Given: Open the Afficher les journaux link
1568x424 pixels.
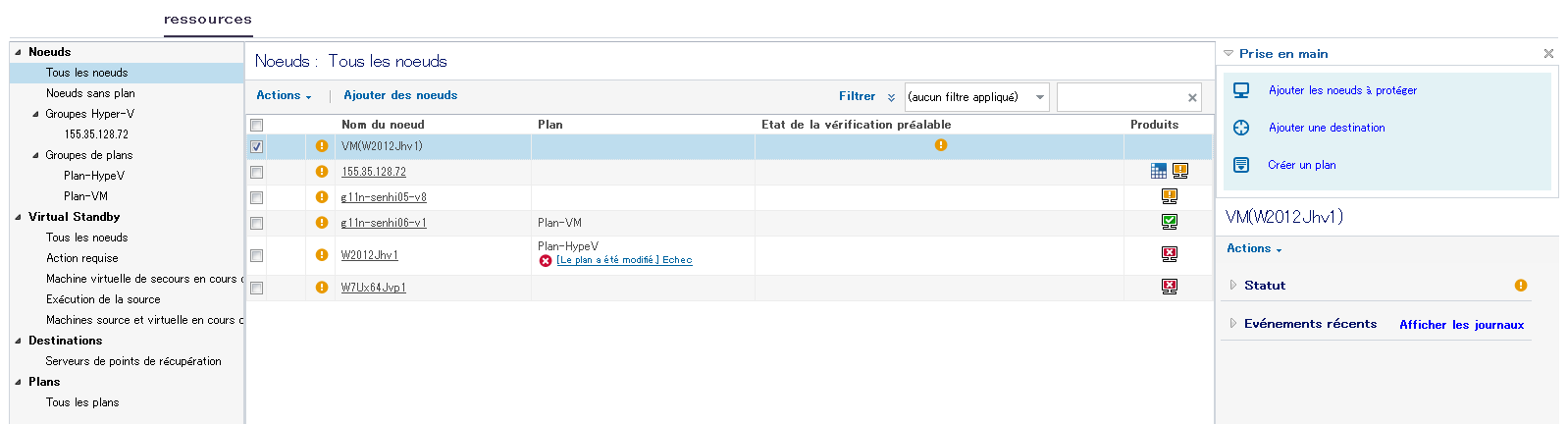Looking at the screenshot, I should [1461, 325].
